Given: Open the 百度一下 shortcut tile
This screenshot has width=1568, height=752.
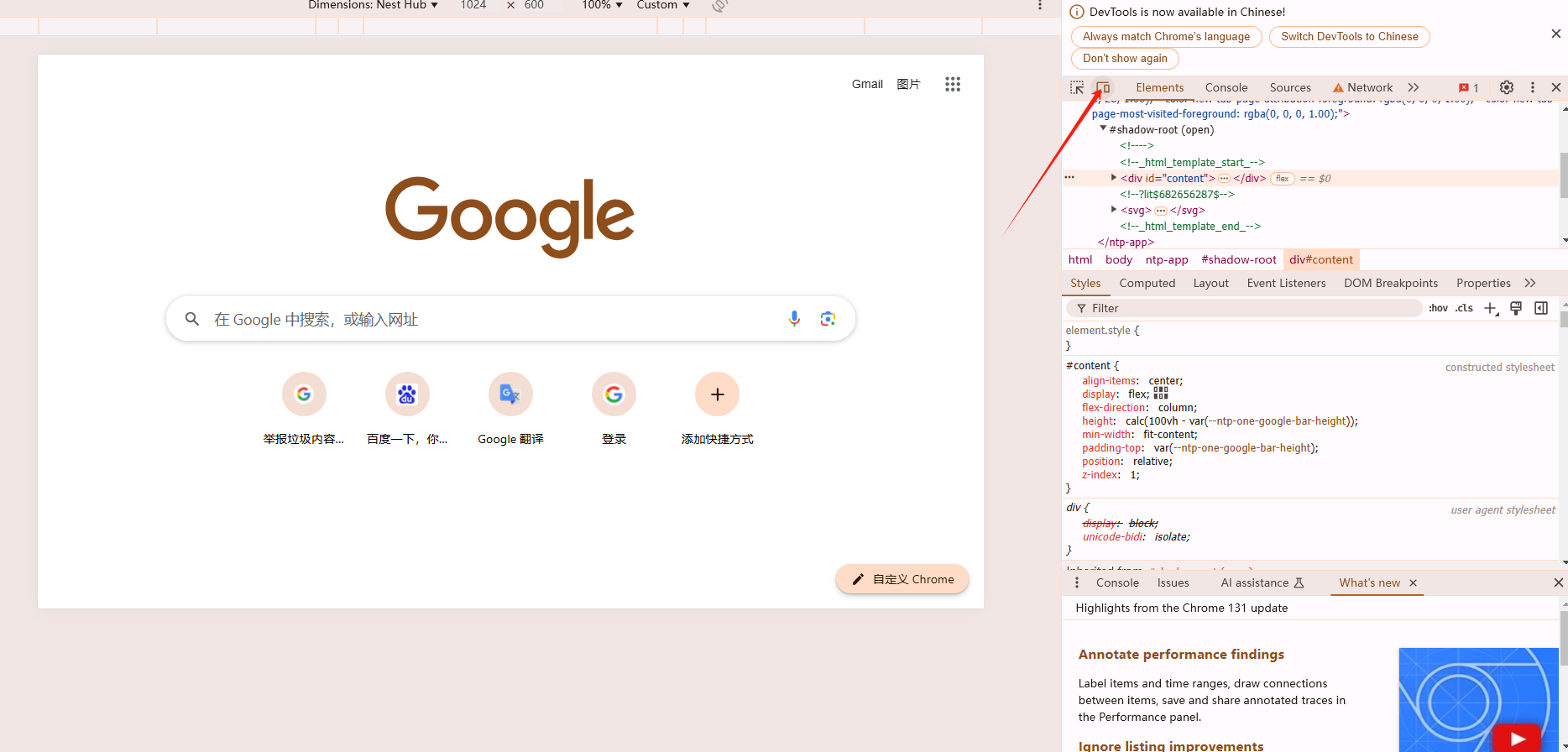Looking at the screenshot, I should [x=407, y=409].
